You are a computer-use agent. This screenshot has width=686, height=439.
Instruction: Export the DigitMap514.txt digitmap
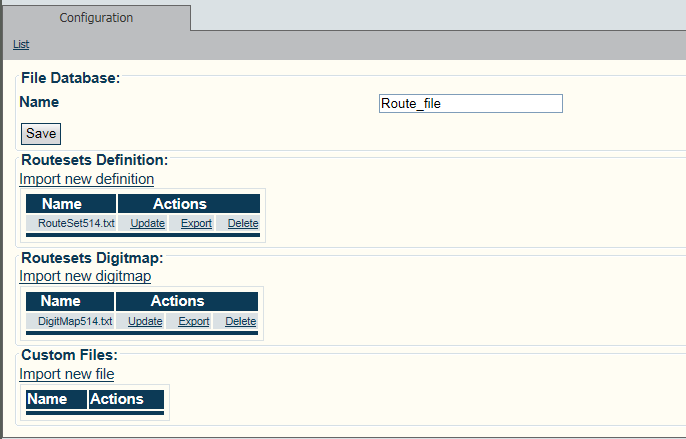pos(194,321)
